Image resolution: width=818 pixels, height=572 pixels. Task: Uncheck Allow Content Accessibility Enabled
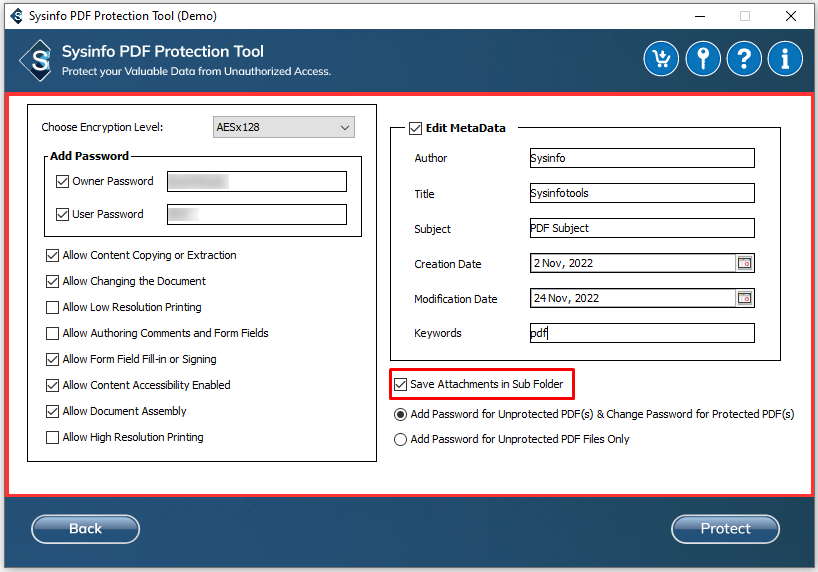tap(52, 385)
